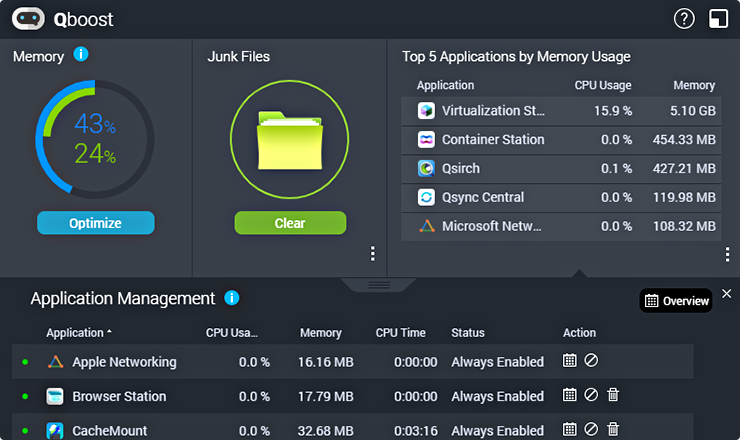Open Top 5 Applications more options menu

pyautogui.click(x=727, y=254)
